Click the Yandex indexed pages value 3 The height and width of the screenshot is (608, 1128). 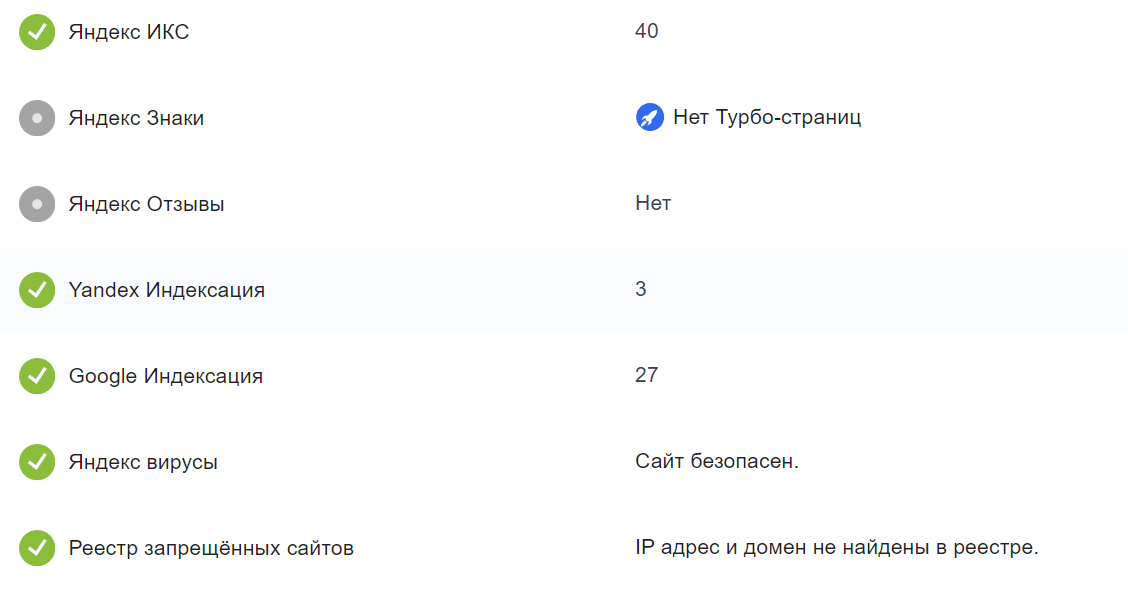click(641, 289)
